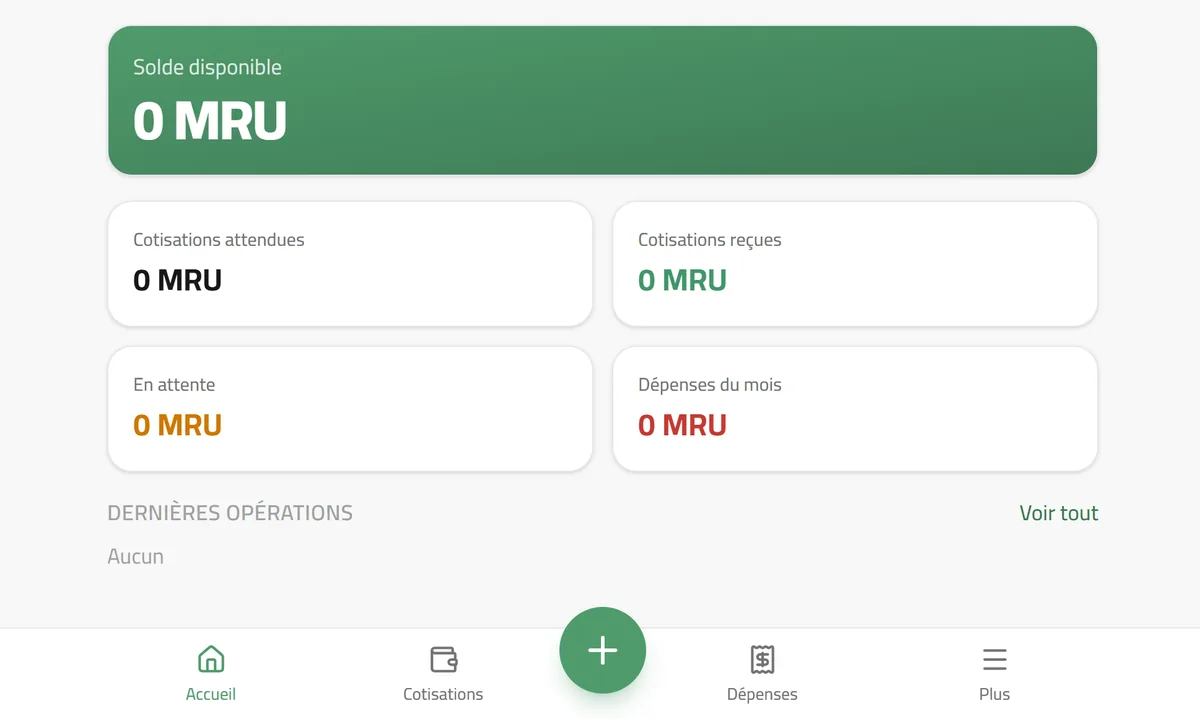Switch to the Dépenses tab label
The image size is (1200, 719).
[x=762, y=694]
